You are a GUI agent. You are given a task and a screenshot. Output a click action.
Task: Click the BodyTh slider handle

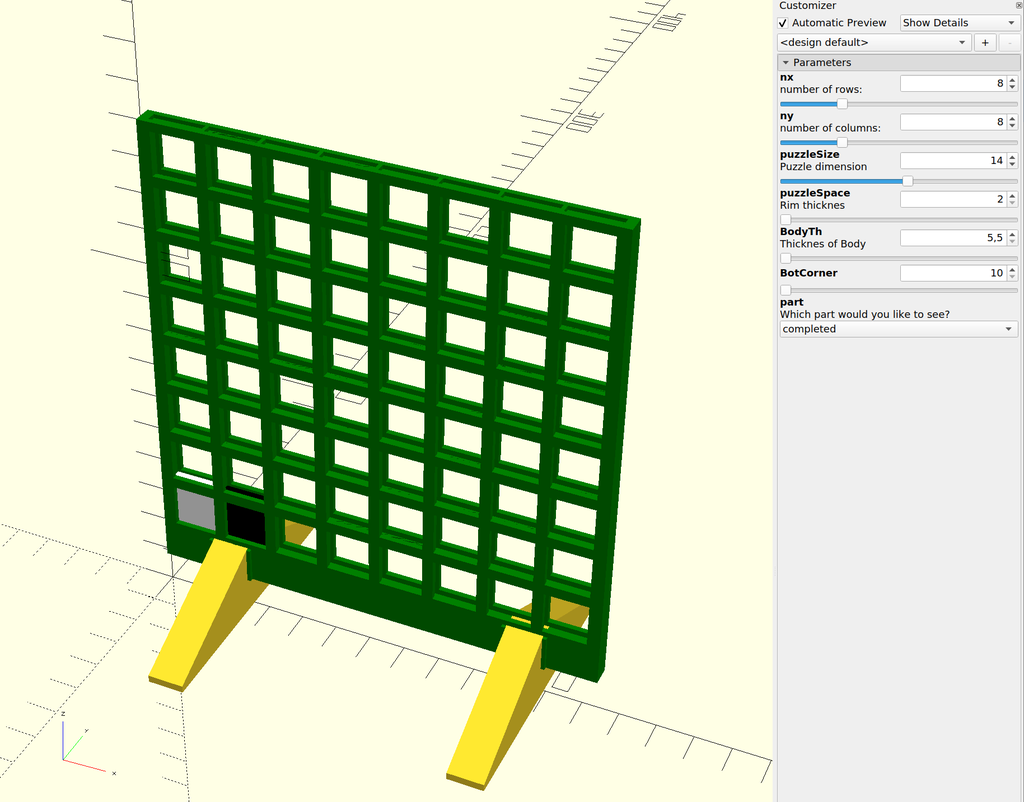[x=785, y=258]
